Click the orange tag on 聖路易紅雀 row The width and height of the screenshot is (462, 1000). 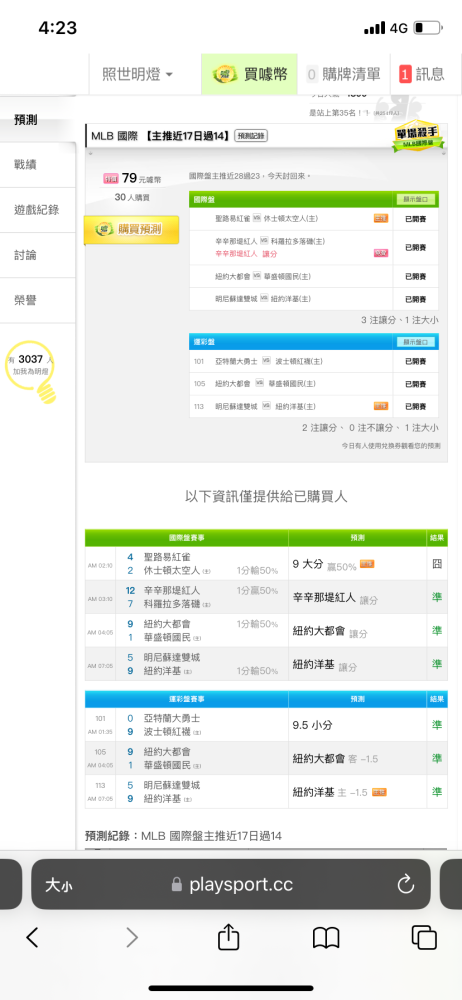tap(381, 219)
